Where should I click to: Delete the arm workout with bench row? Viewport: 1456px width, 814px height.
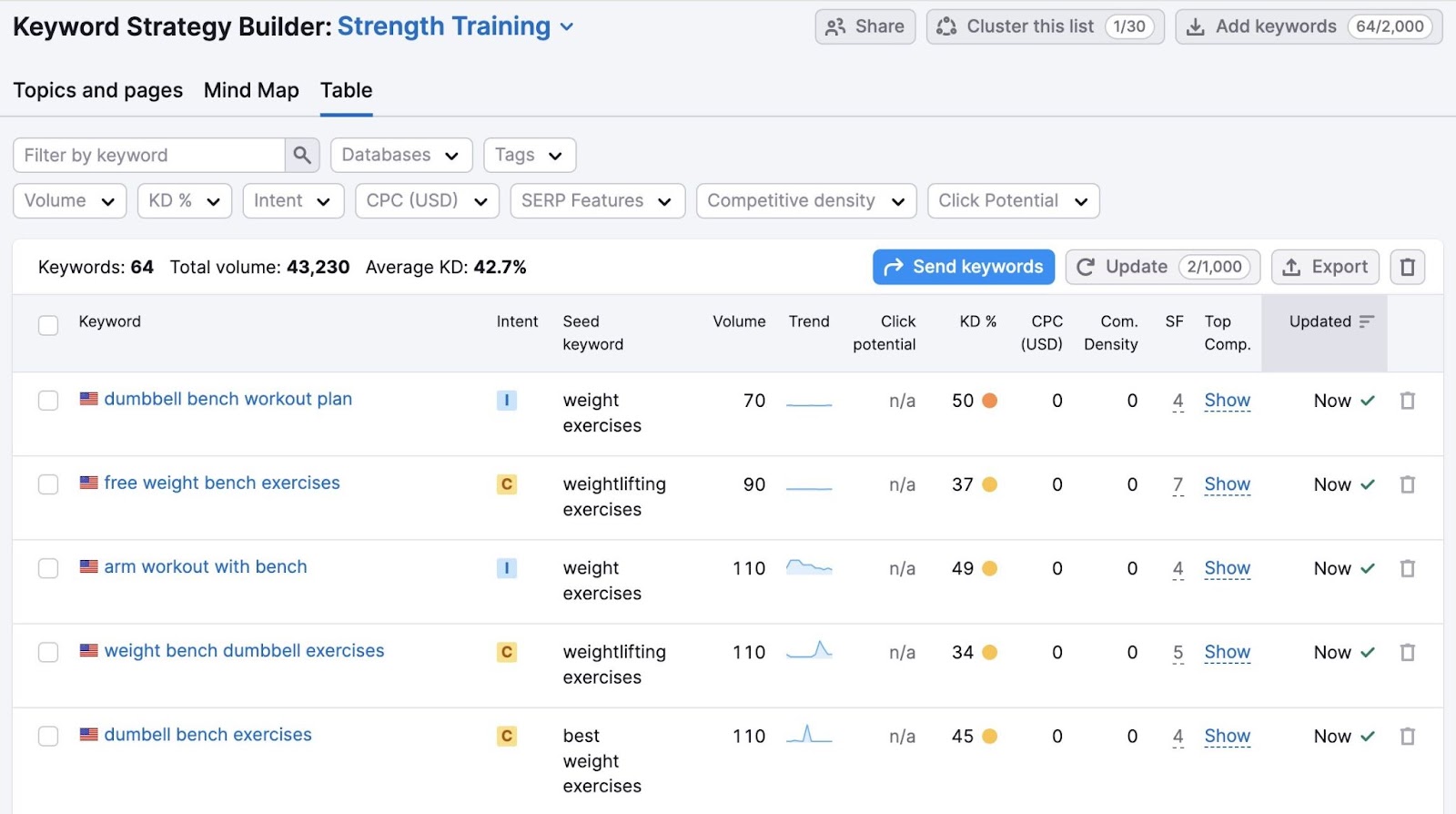[1407, 568]
